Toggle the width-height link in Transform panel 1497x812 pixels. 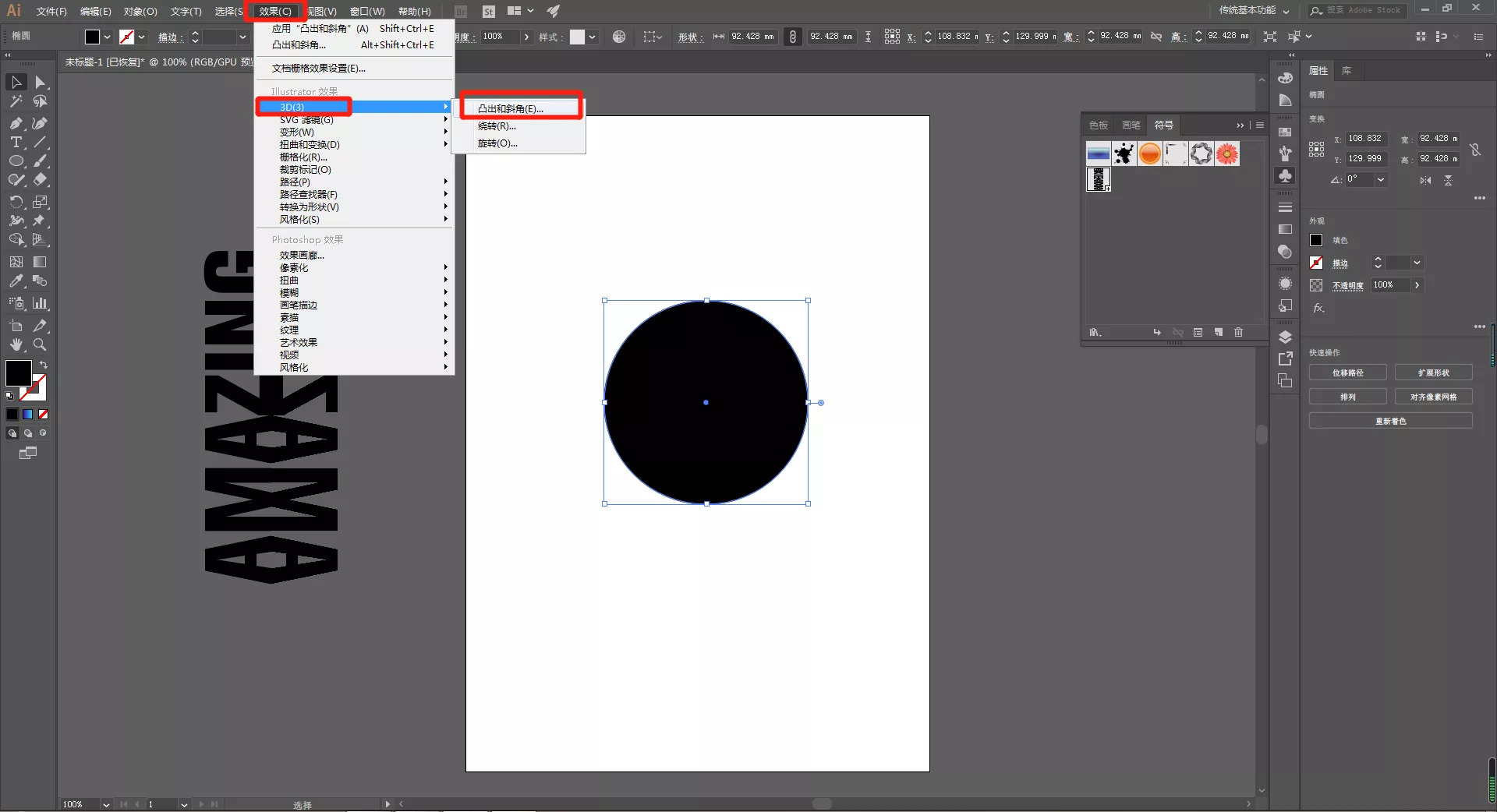pos(1476,149)
